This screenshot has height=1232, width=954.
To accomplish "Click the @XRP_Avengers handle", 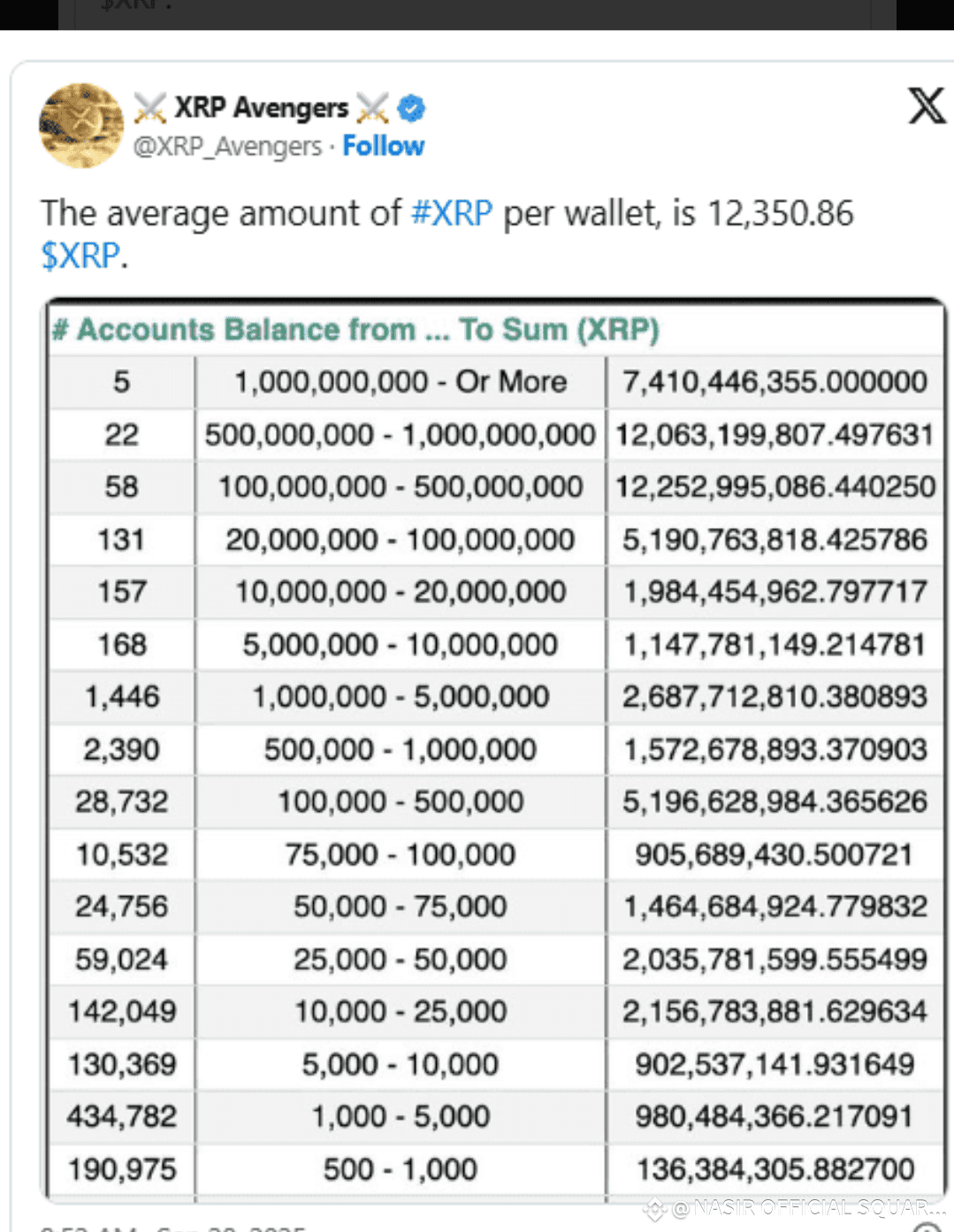I will [x=227, y=146].
